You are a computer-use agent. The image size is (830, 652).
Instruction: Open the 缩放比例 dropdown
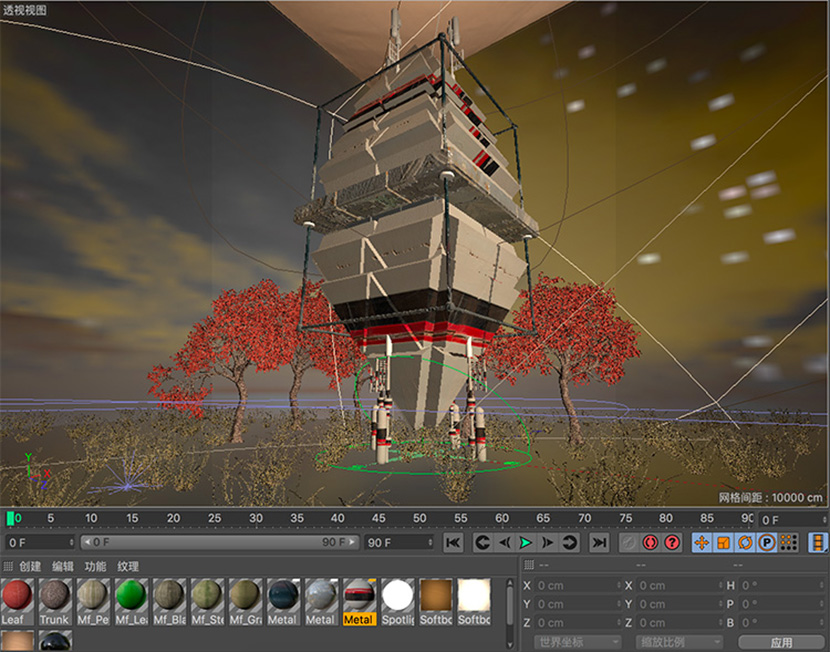681,642
